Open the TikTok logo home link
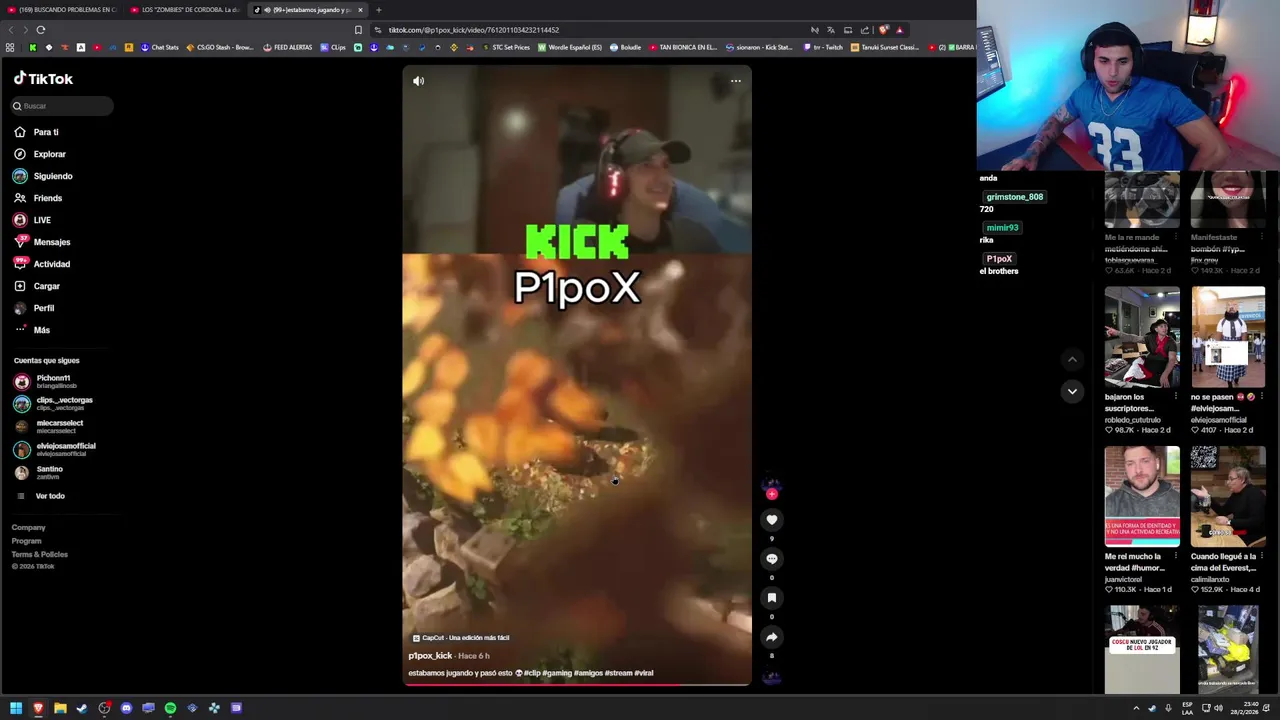The image size is (1280, 720). 43,78
